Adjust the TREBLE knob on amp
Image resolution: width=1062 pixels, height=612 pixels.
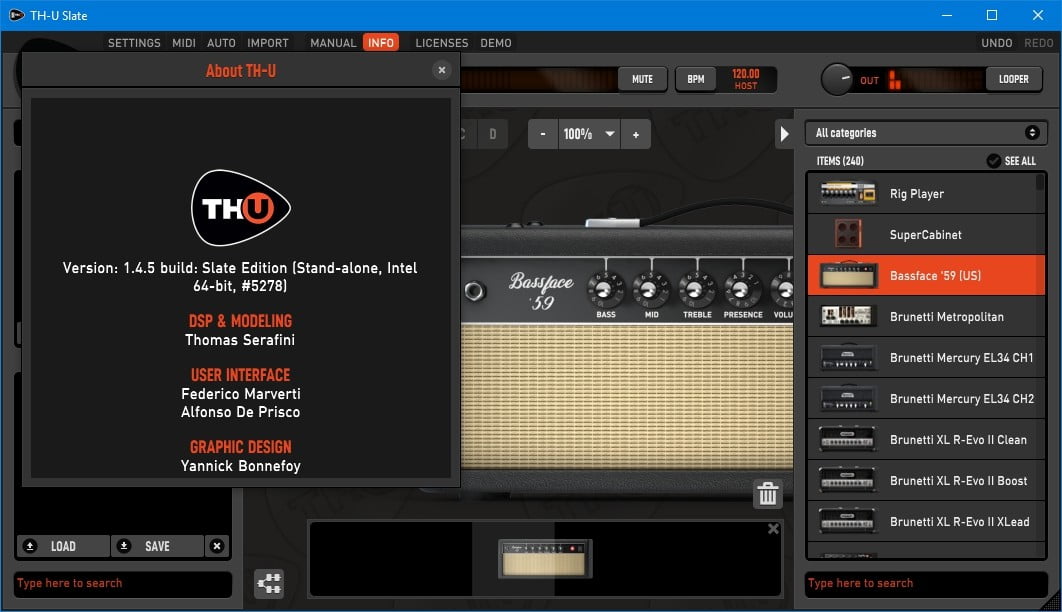696,289
